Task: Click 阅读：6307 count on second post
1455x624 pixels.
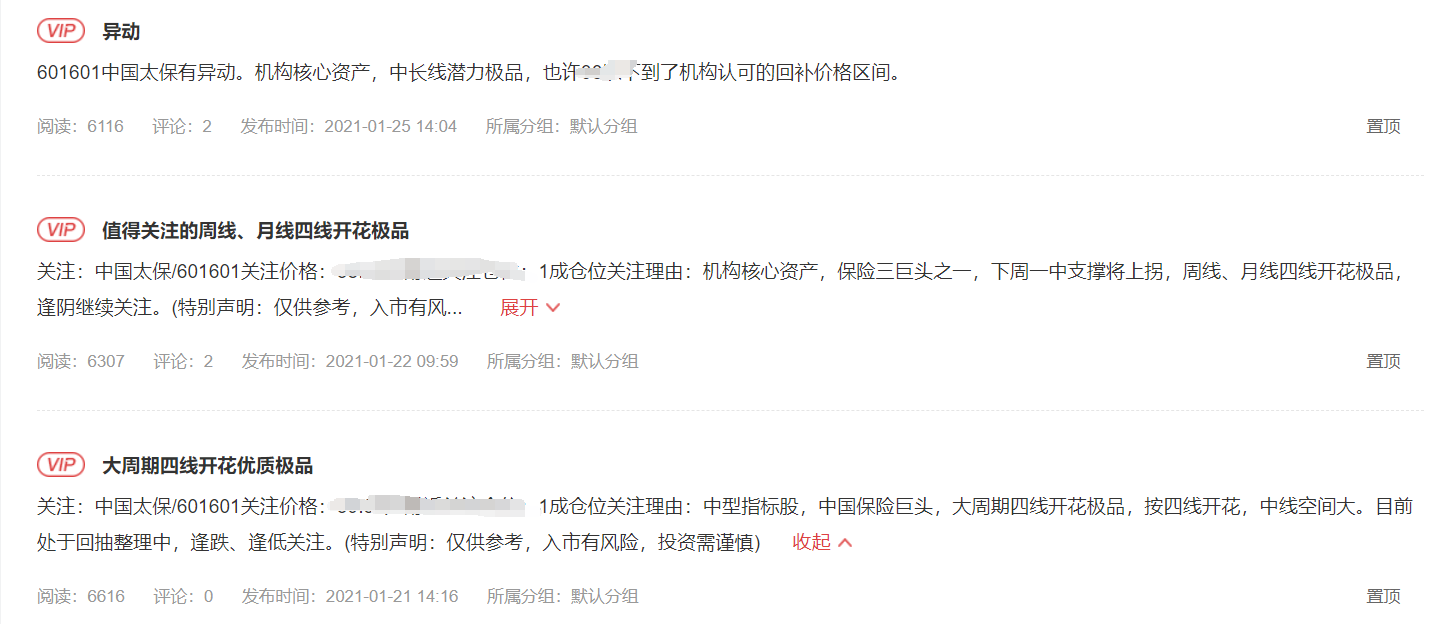Action: tap(81, 361)
